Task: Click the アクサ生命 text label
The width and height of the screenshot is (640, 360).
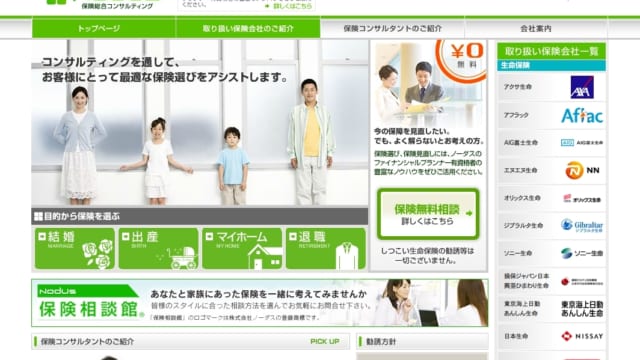Action: pos(518,87)
